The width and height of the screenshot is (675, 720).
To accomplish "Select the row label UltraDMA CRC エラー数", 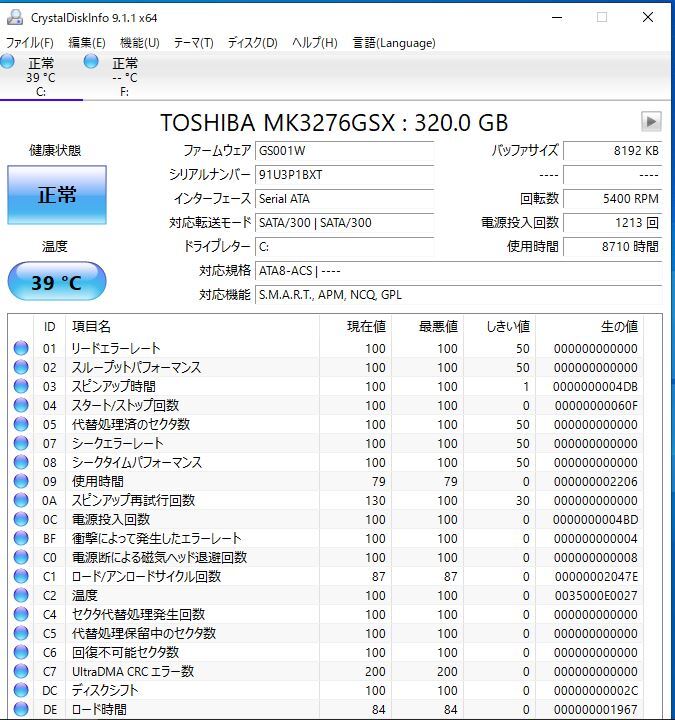I will (133, 671).
